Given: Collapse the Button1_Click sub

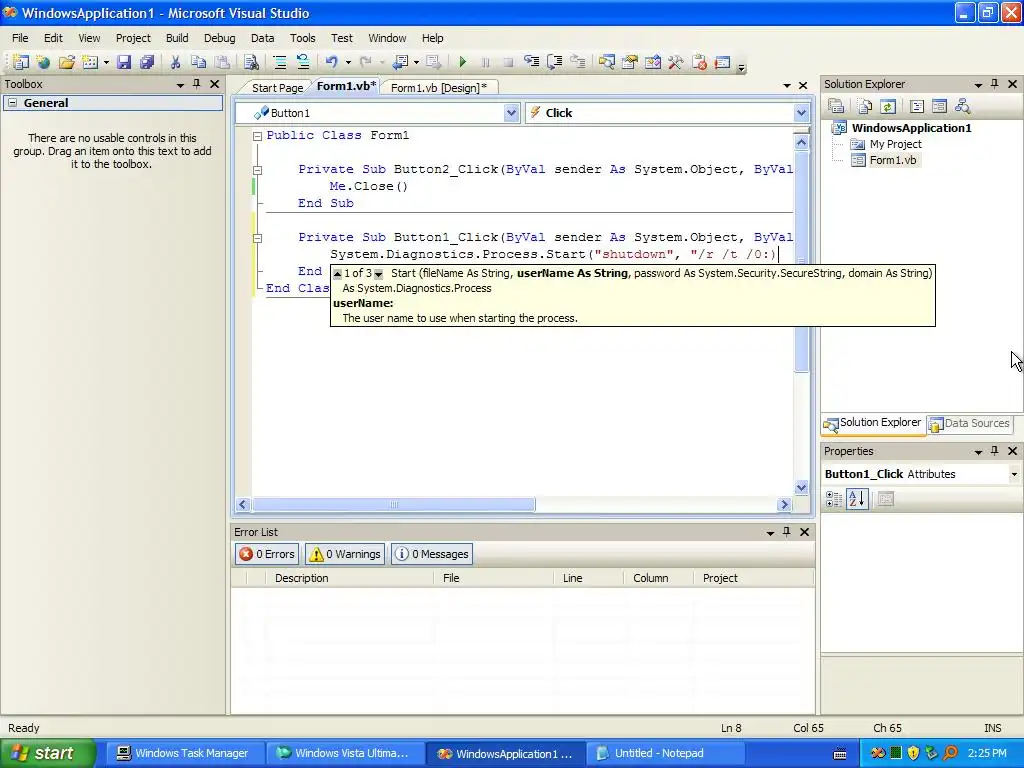Looking at the screenshot, I should [257, 238].
